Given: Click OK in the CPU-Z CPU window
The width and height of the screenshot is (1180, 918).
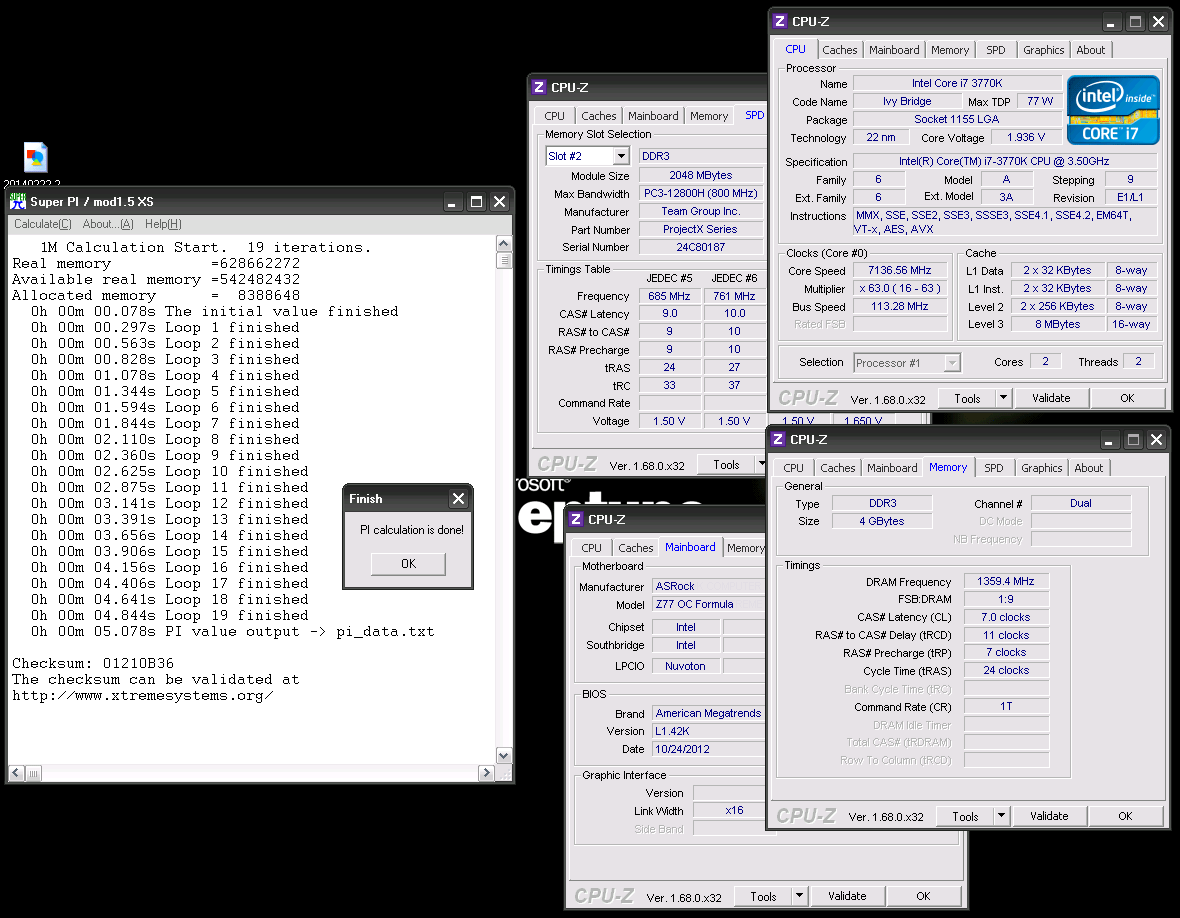Looking at the screenshot, I should pyautogui.click(x=1127, y=398).
